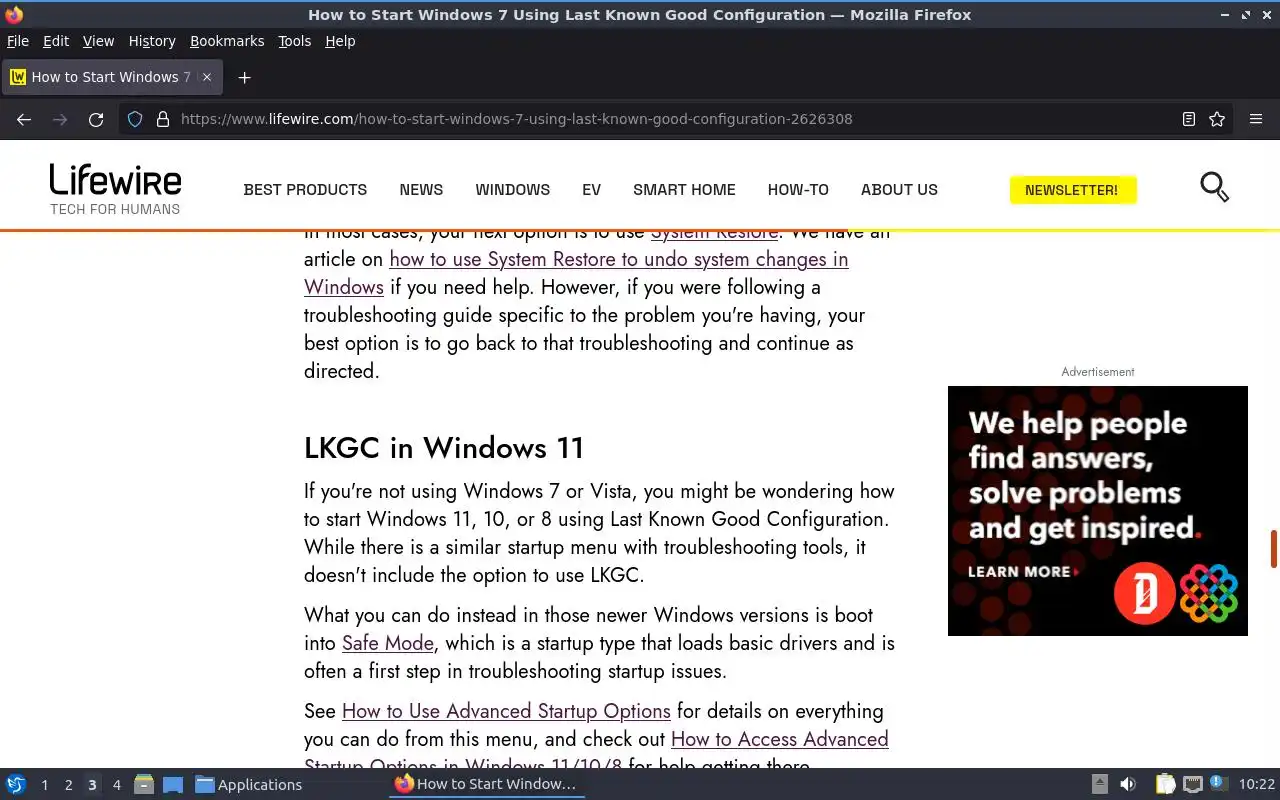Click the update notifier tray icon
Viewport: 1280px width, 800px height.
pos(1218,783)
